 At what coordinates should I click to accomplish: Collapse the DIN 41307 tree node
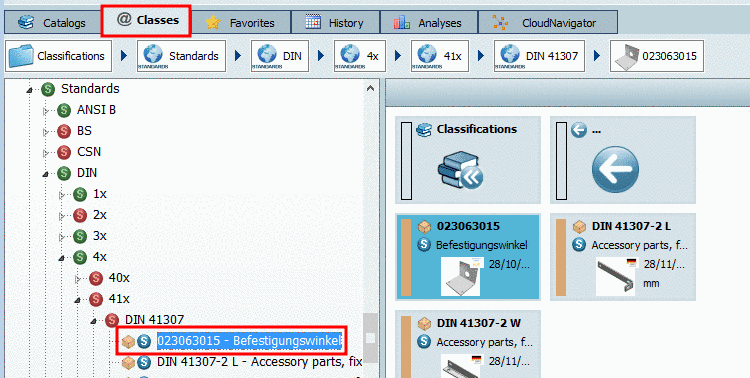coord(94,321)
